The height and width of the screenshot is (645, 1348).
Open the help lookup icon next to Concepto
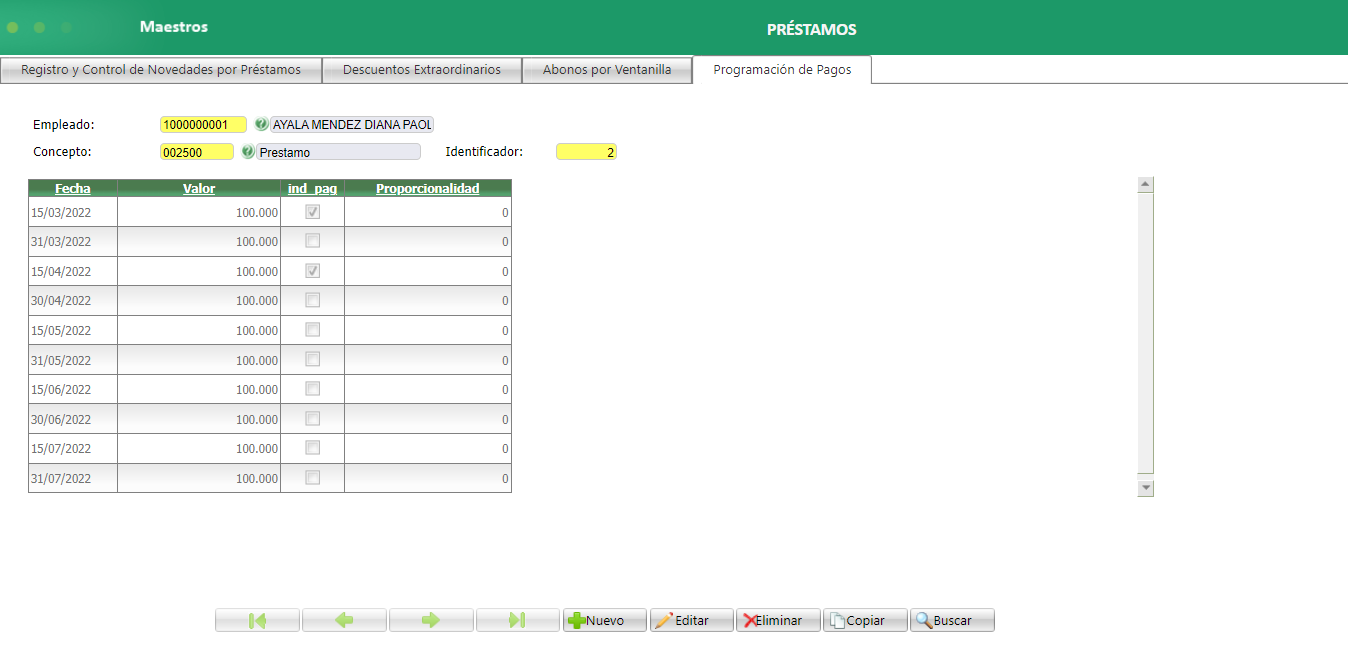tap(248, 152)
